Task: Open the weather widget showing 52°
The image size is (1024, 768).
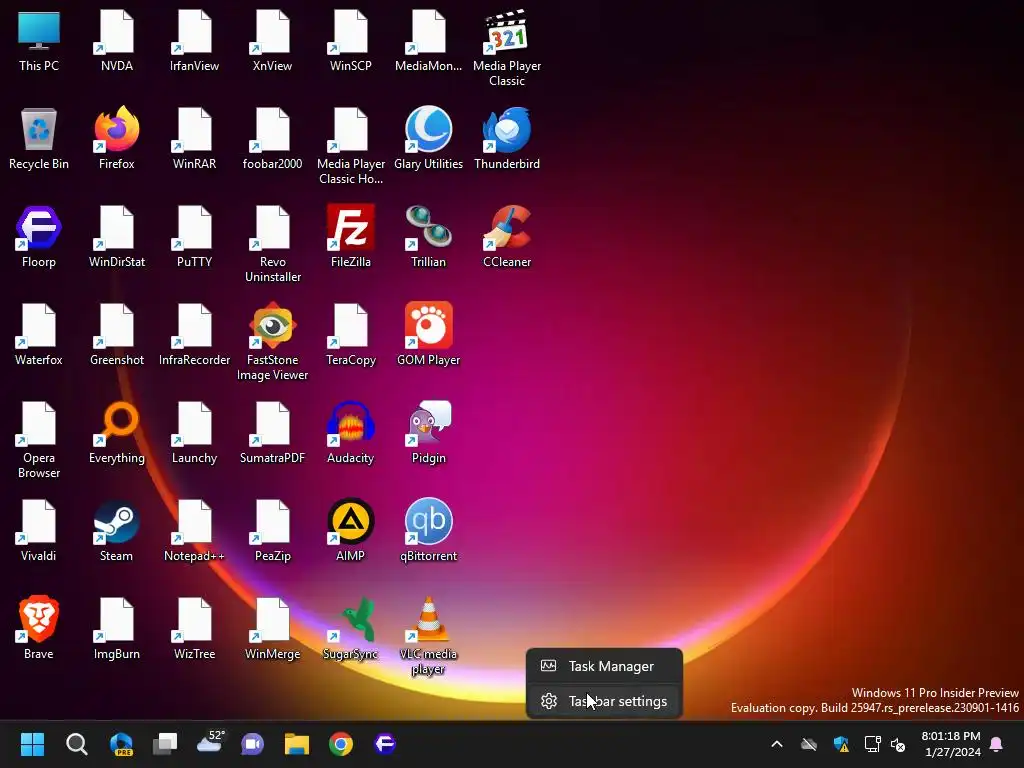Action: coord(210,744)
